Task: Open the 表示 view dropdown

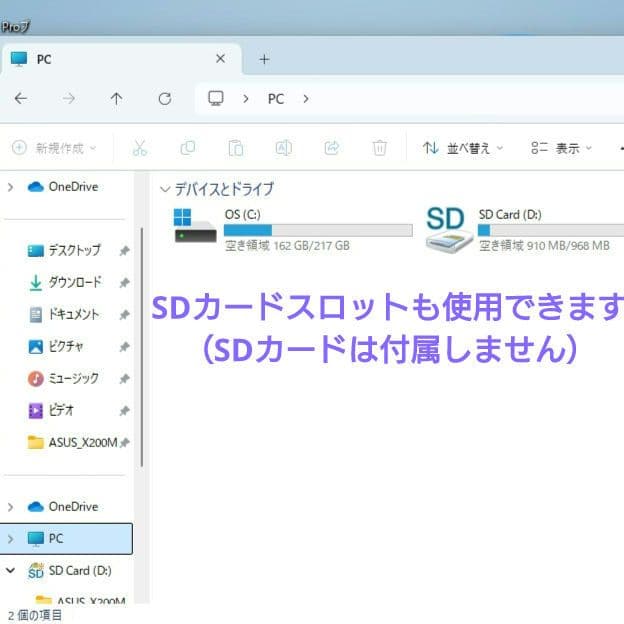Action: click(x=562, y=148)
